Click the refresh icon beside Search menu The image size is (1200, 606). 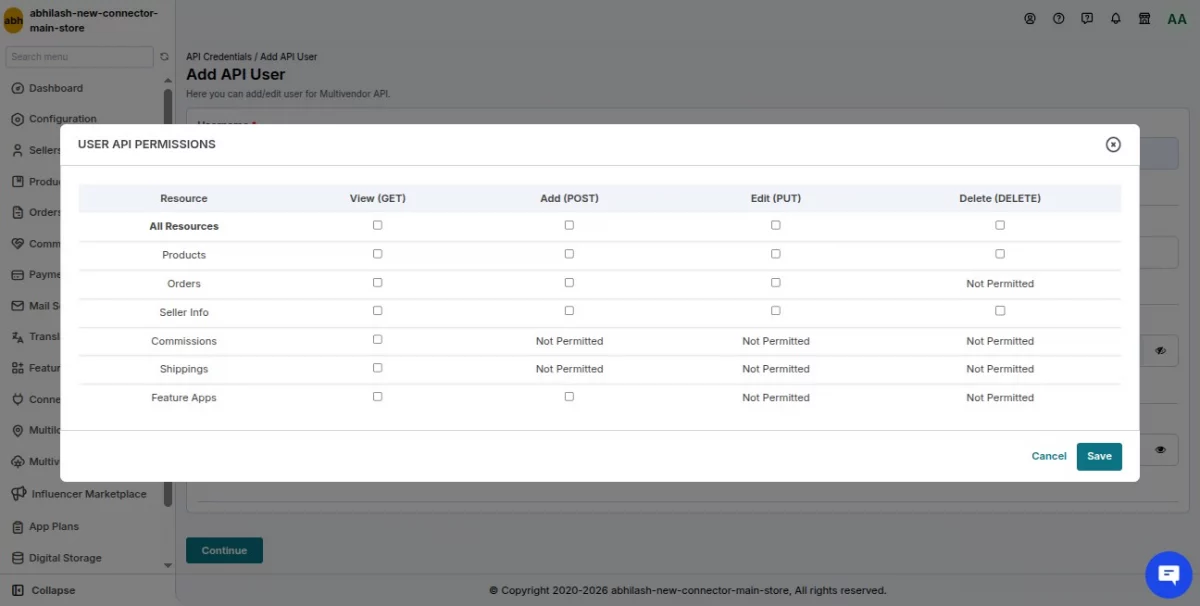point(165,57)
